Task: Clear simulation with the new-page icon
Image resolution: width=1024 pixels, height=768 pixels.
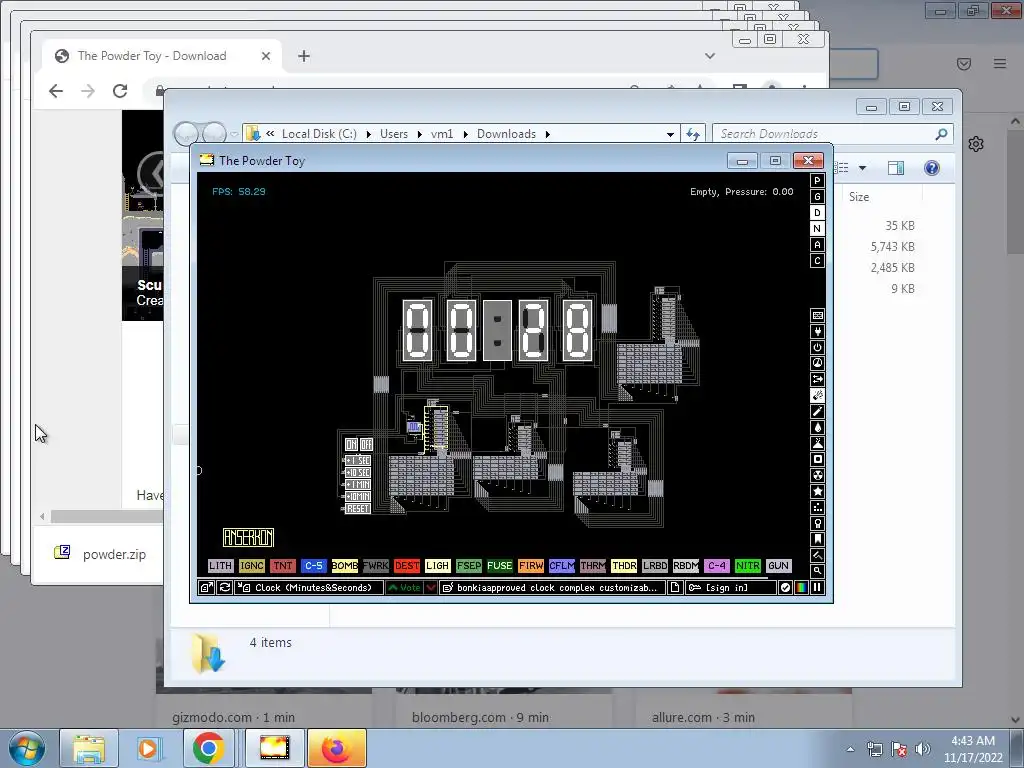Action: coord(675,588)
